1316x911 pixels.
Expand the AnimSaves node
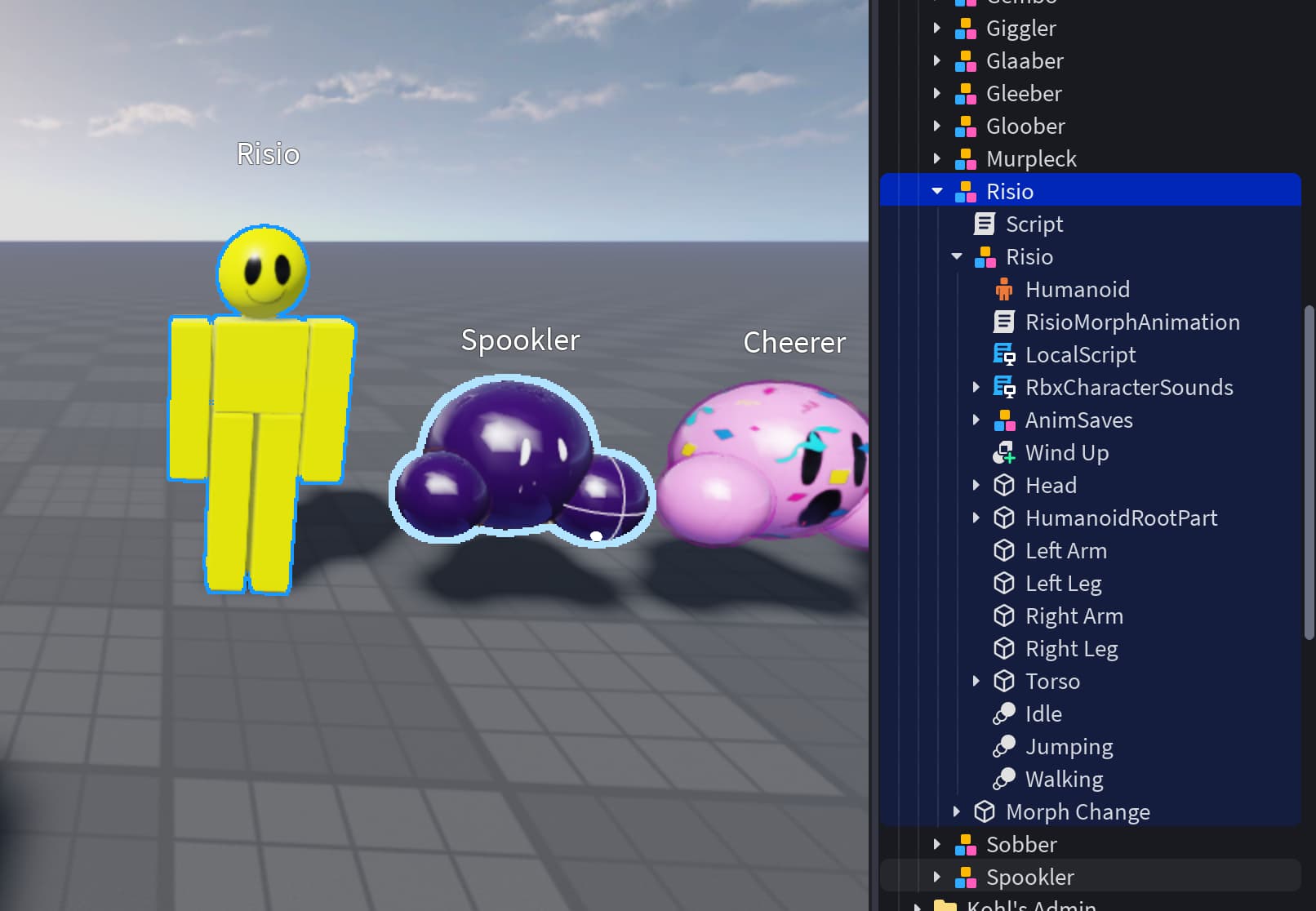[976, 420]
